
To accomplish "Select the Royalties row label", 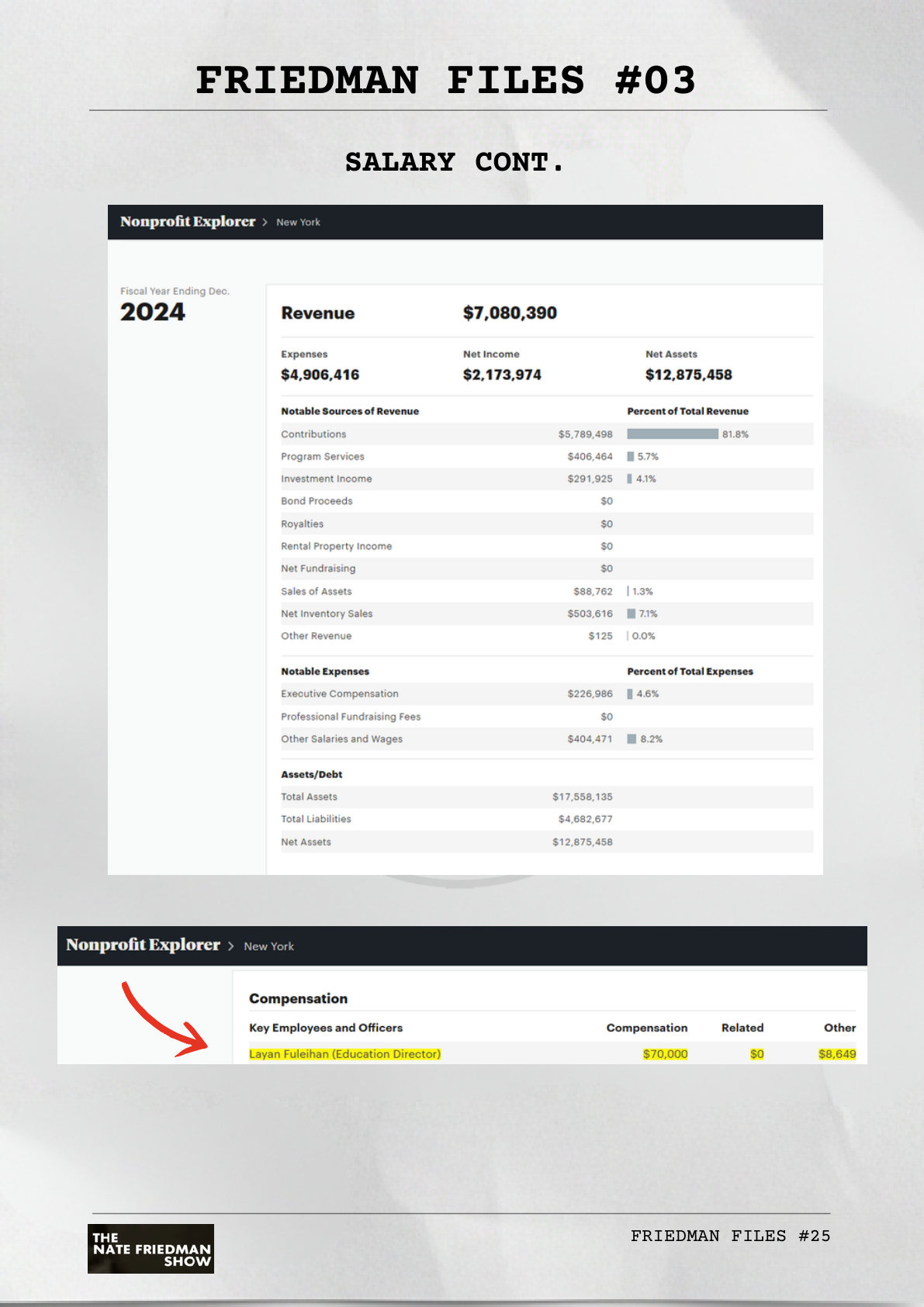I will click(302, 524).
